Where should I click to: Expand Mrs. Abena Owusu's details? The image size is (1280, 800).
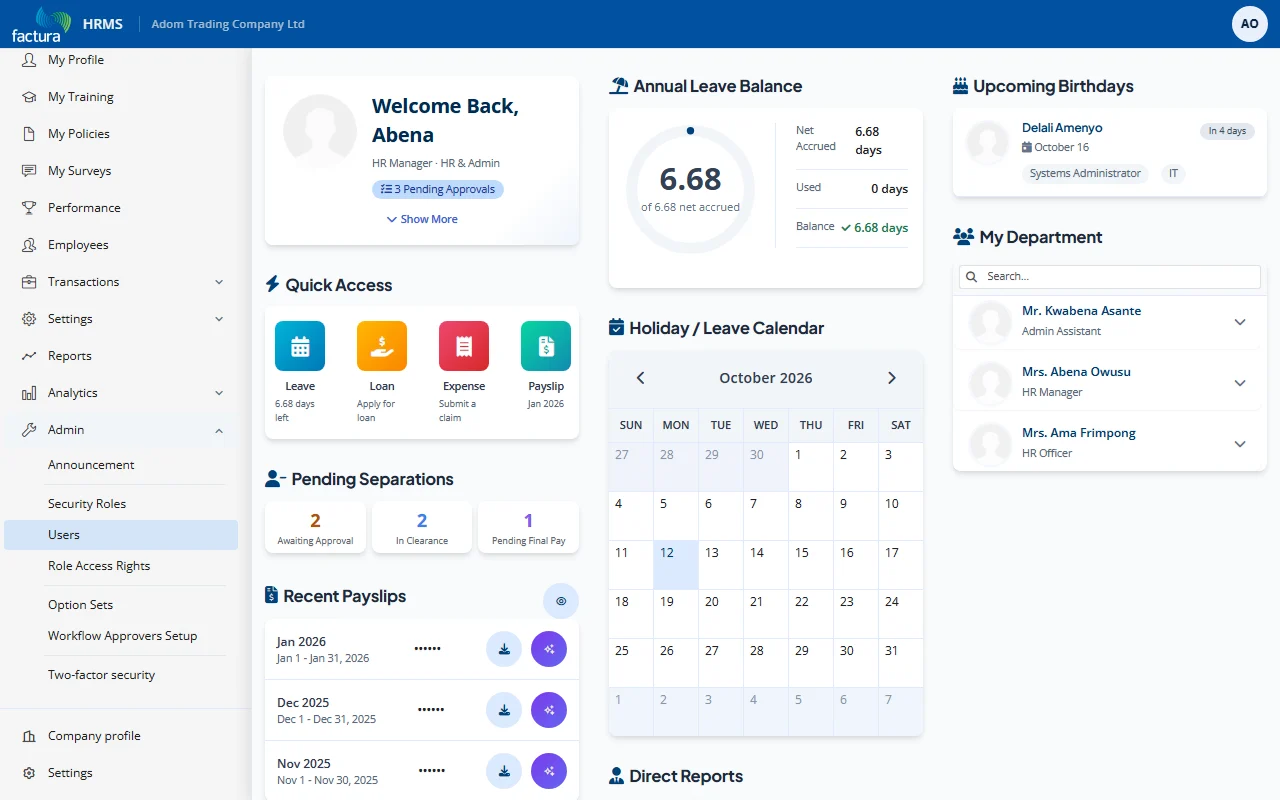pyautogui.click(x=1240, y=383)
